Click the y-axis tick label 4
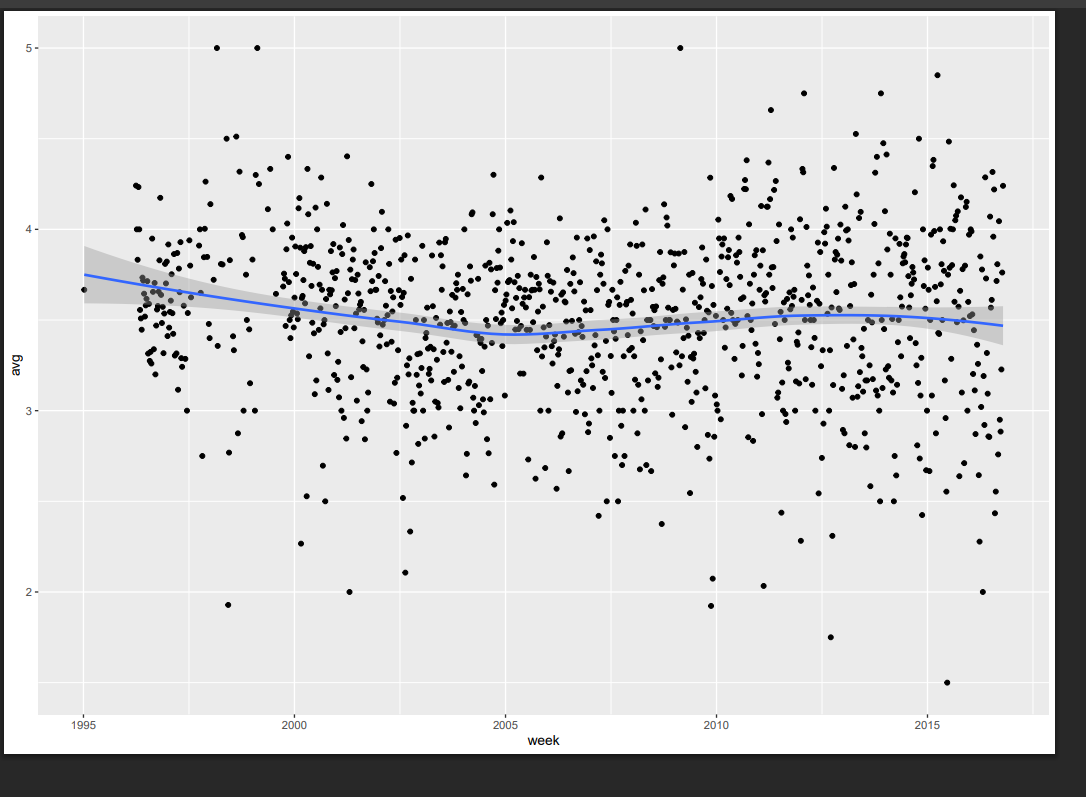1086x797 pixels. 31,229
